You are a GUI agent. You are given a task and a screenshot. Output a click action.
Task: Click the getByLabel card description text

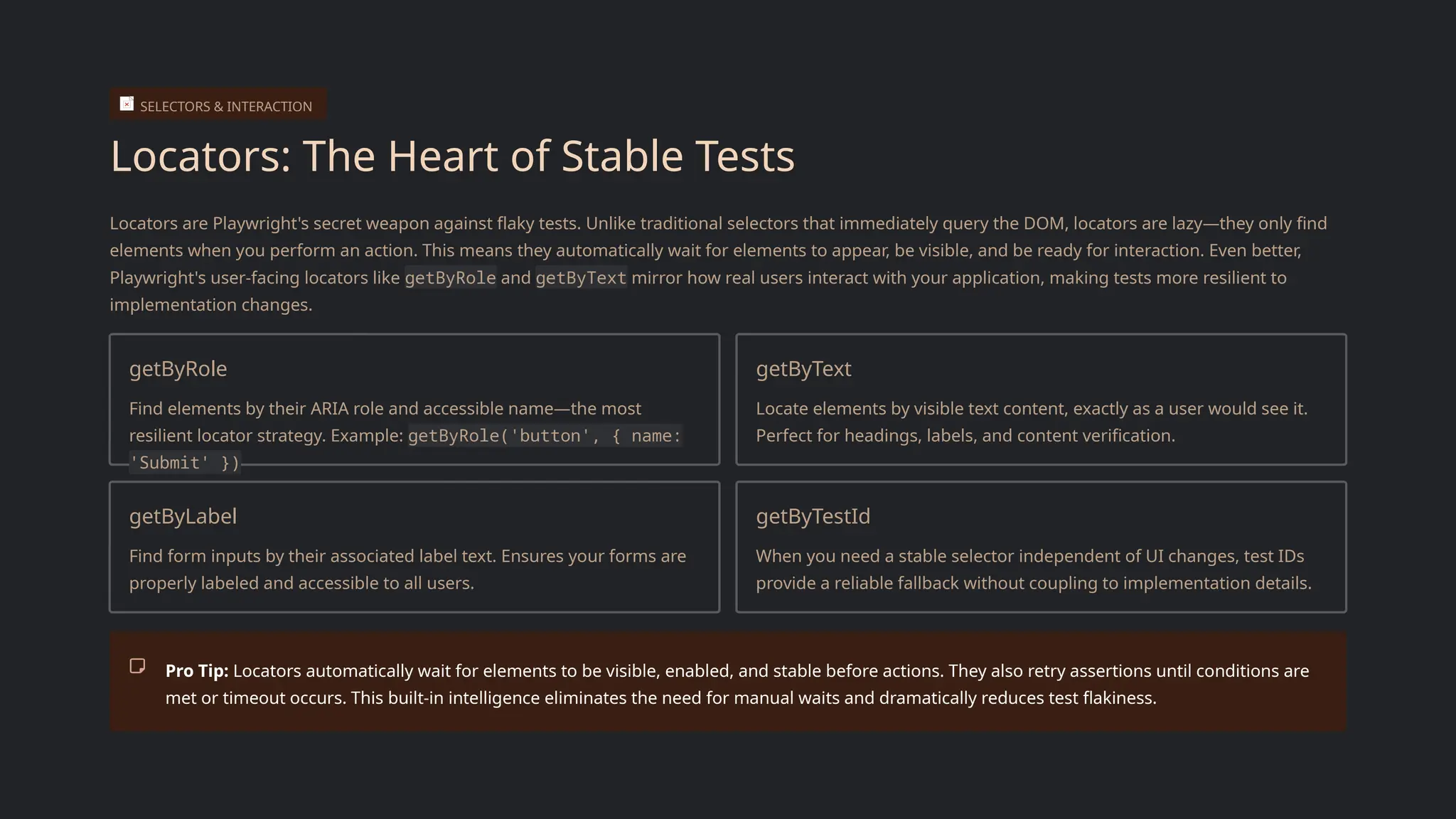coord(407,569)
